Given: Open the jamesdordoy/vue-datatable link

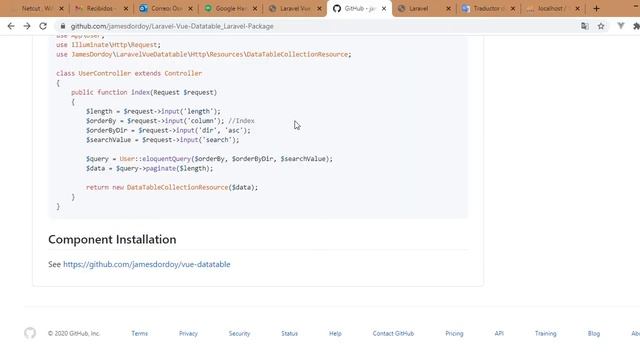Looking at the screenshot, I should (x=147, y=264).
